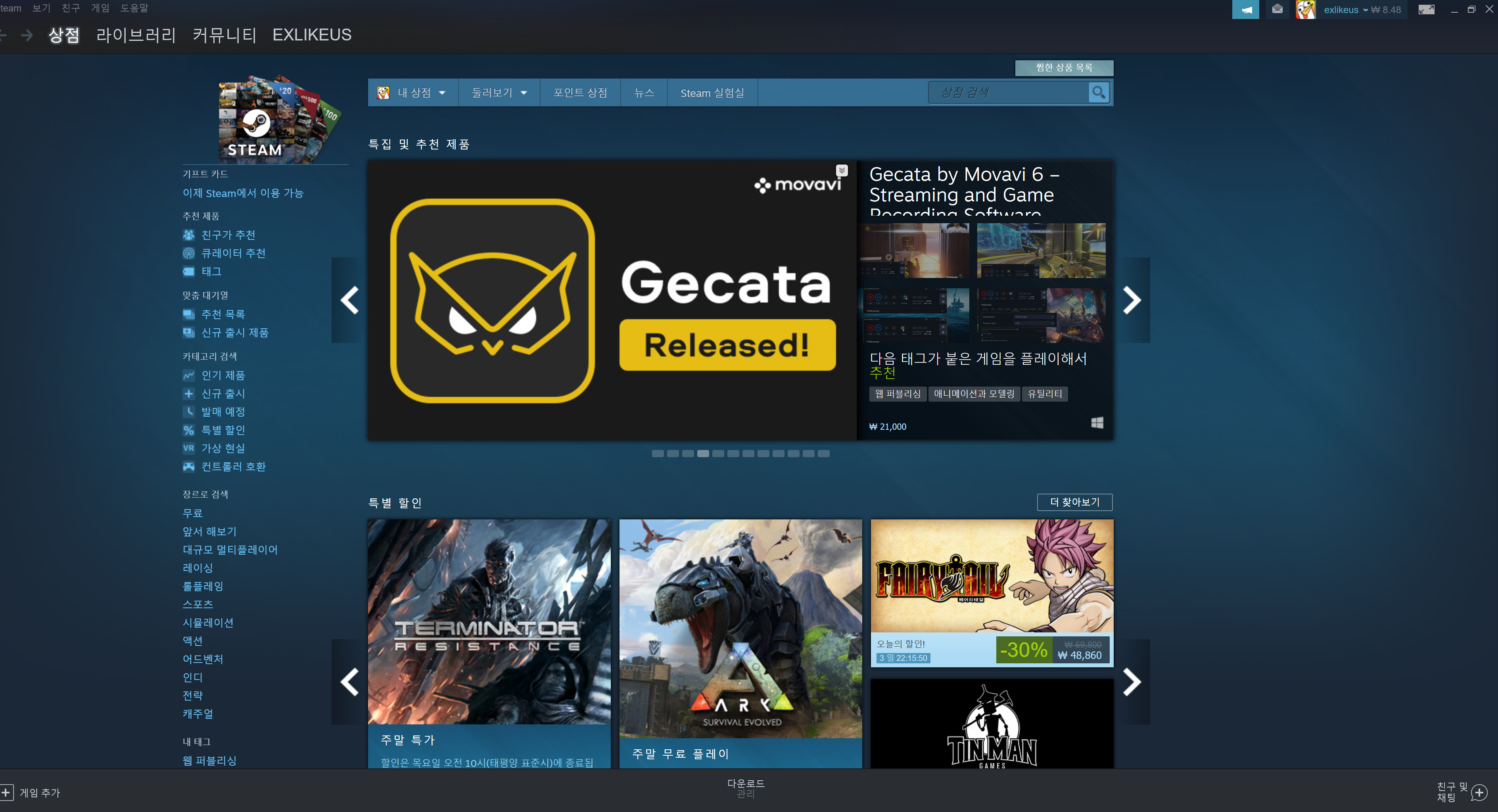Click the 게임 추가 plus icon

(6, 792)
